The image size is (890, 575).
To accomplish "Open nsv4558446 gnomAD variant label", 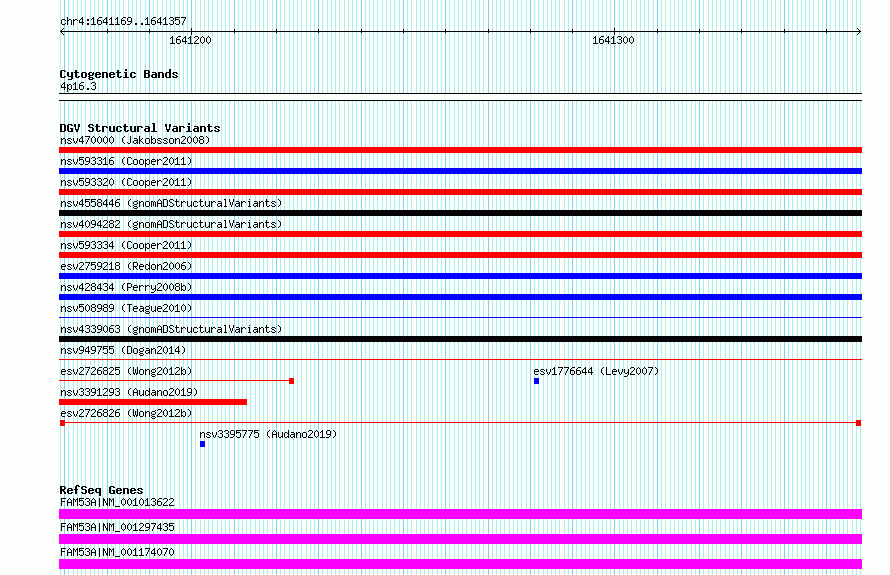I will coord(171,203).
